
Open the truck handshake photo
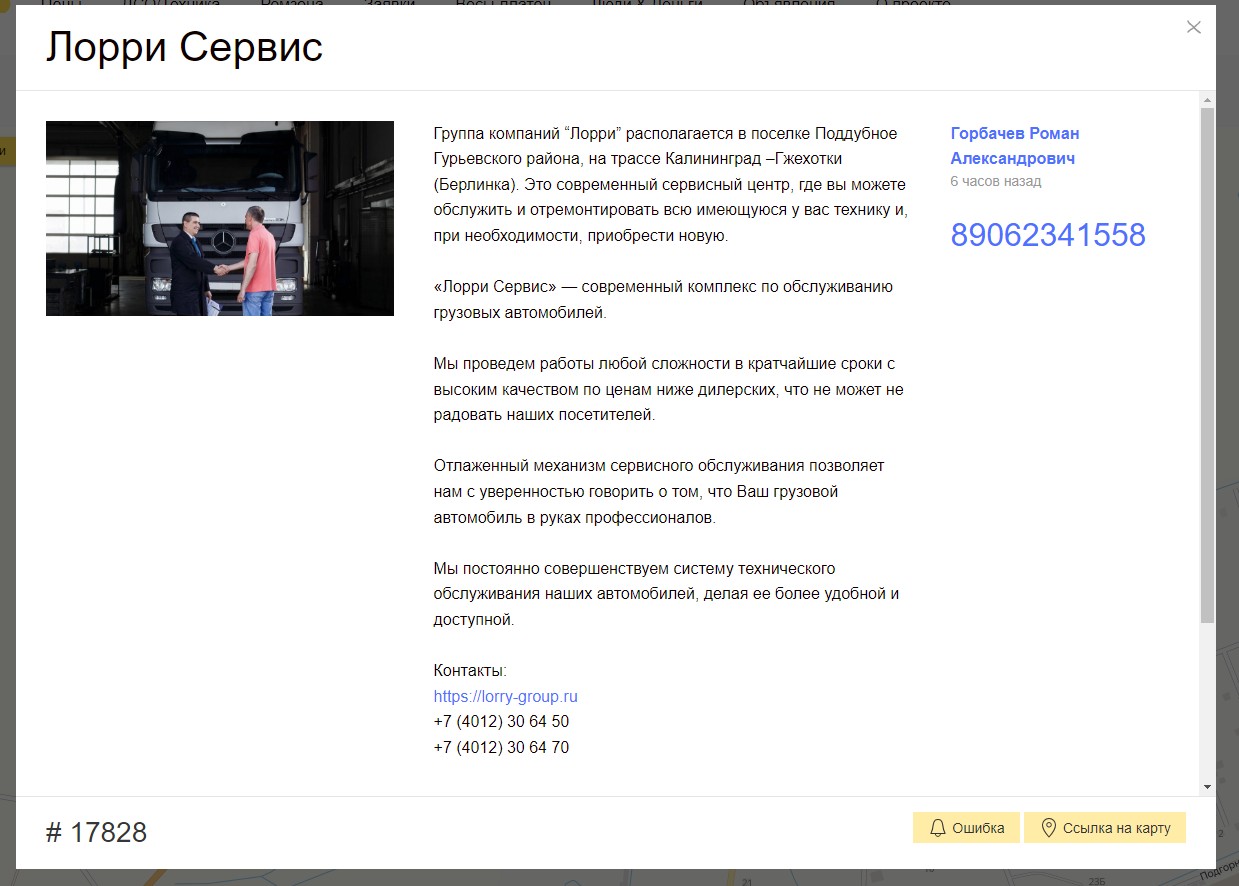[x=220, y=218]
